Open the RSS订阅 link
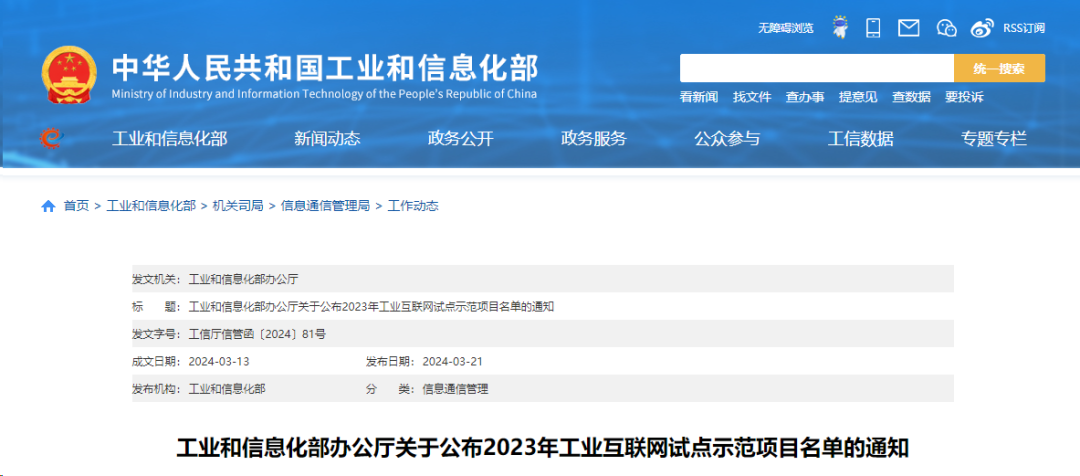Image resolution: width=1080 pixels, height=476 pixels. (1024, 28)
